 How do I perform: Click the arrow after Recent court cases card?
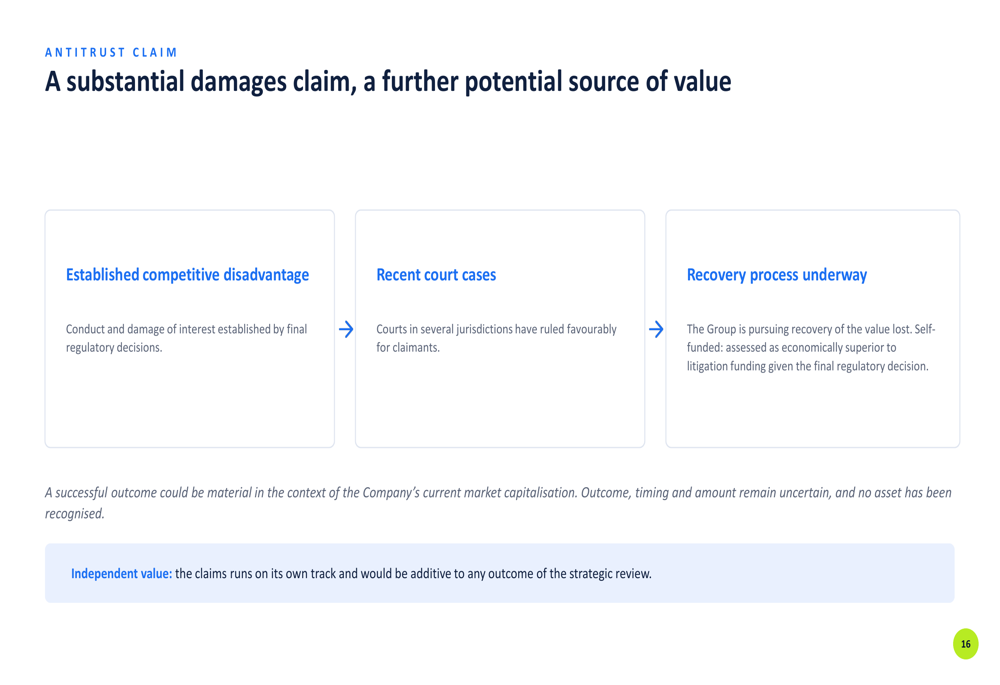point(656,329)
